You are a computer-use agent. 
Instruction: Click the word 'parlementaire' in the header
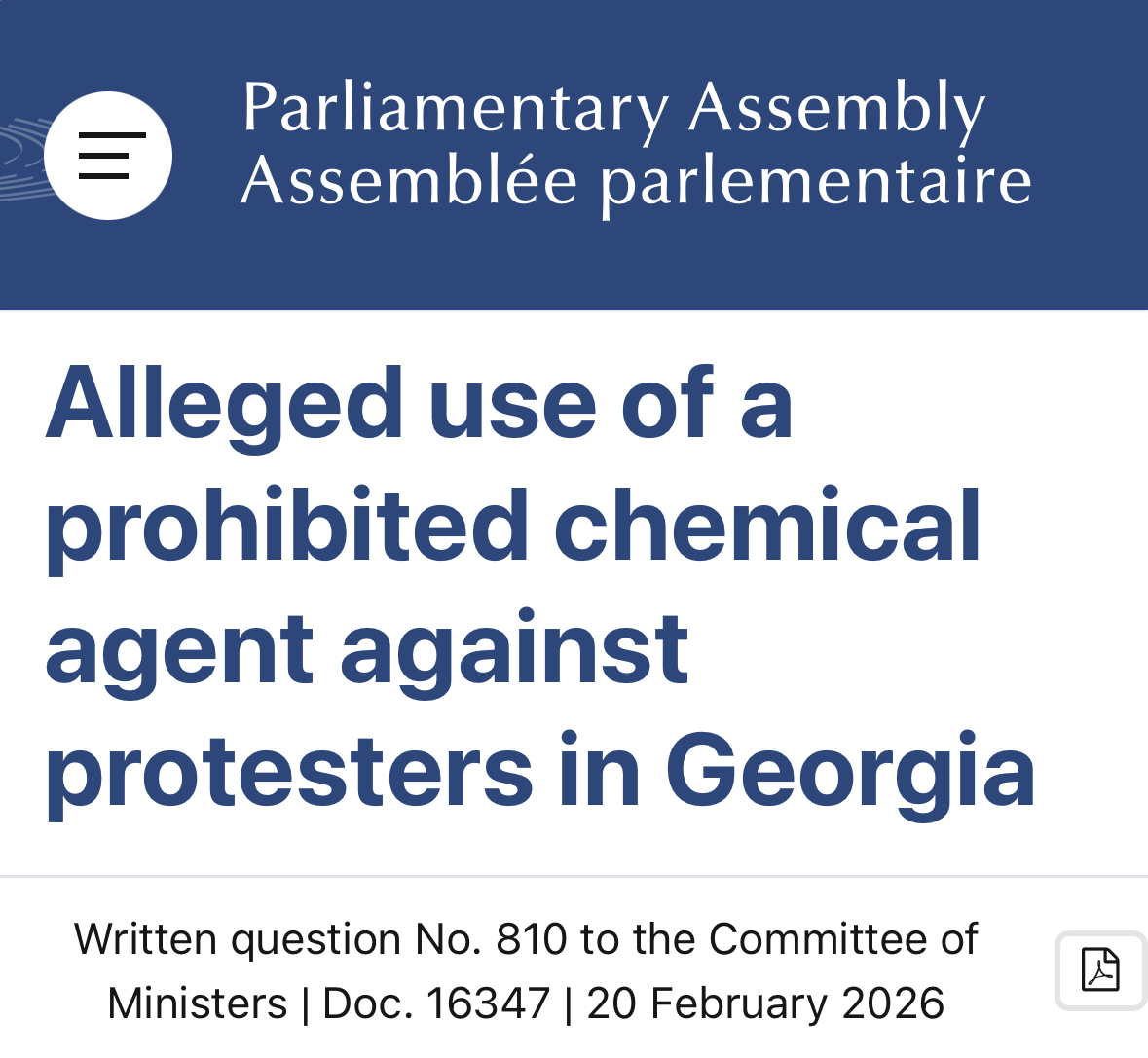coord(816,181)
